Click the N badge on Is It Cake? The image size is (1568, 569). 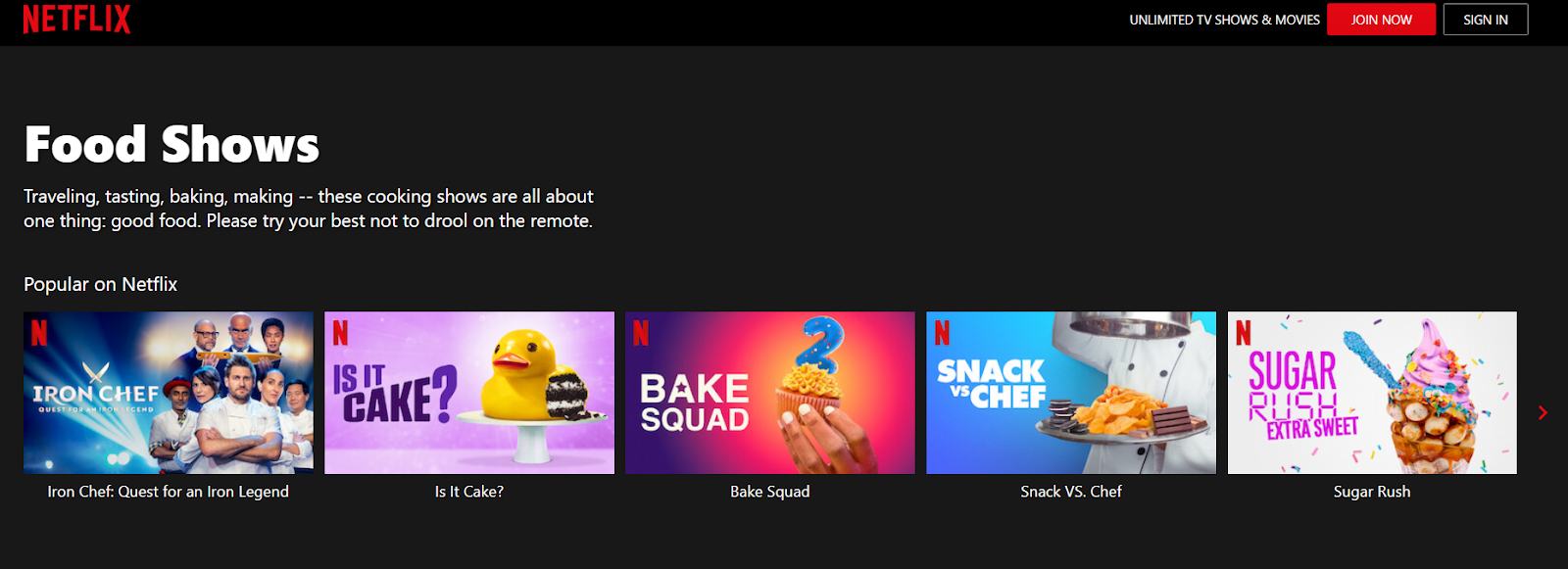[x=340, y=333]
